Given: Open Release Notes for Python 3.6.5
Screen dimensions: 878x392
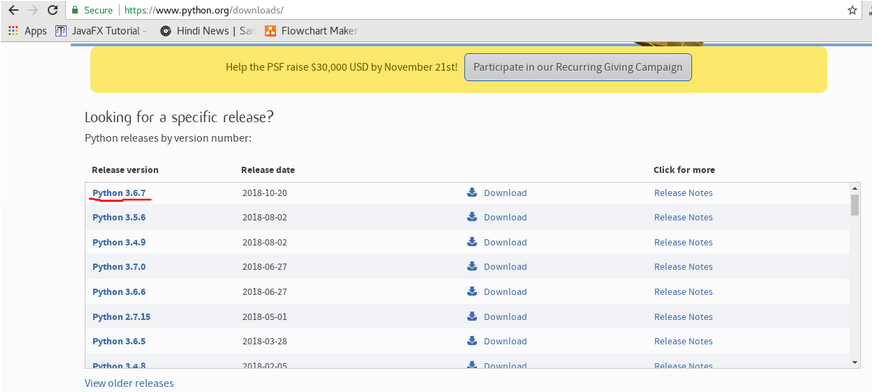Looking at the screenshot, I should click(683, 341).
